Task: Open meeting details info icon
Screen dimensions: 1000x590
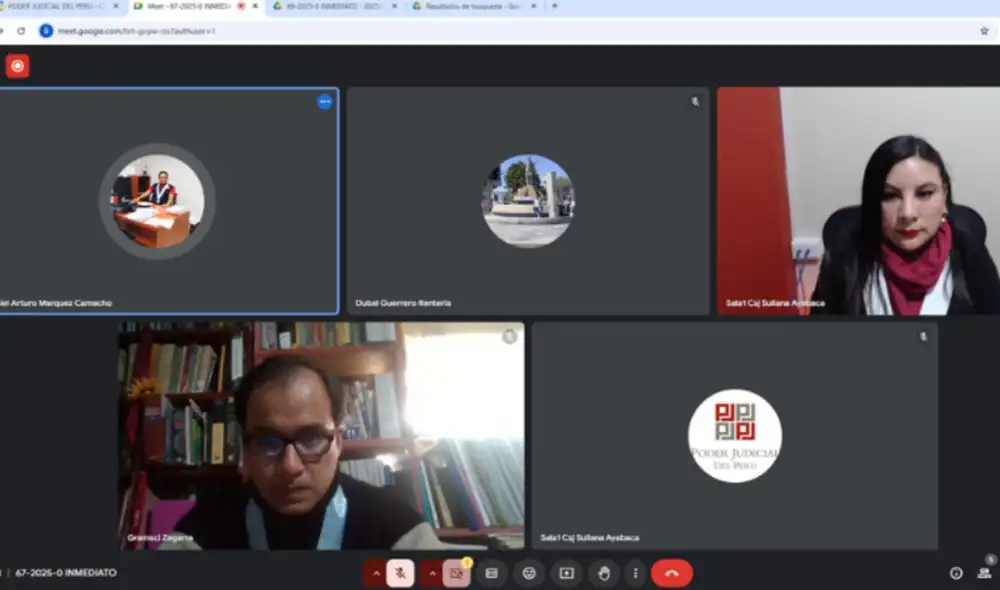Action: click(x=956, y=573)
